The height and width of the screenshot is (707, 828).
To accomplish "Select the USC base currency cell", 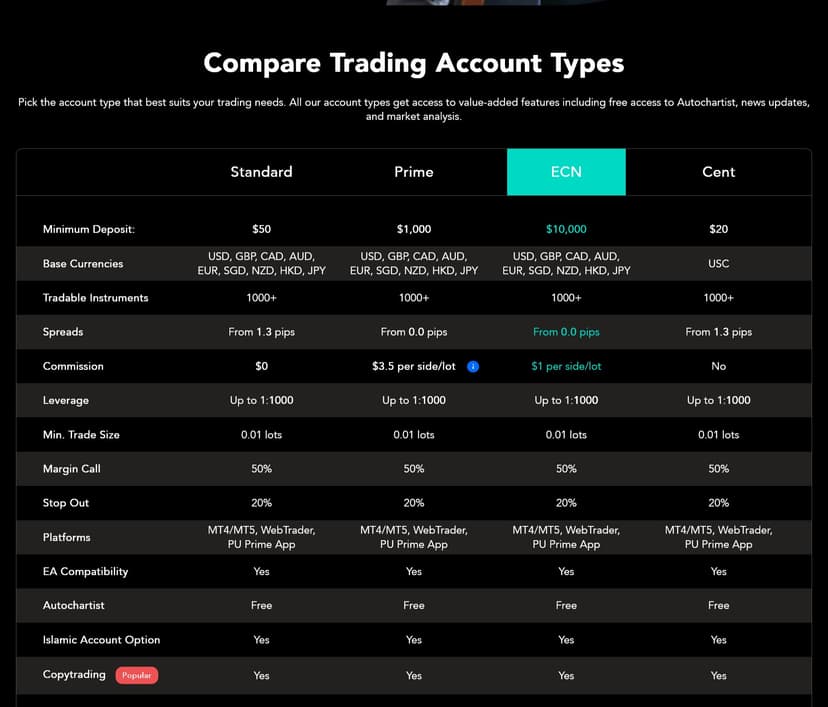I will [718, 263].
